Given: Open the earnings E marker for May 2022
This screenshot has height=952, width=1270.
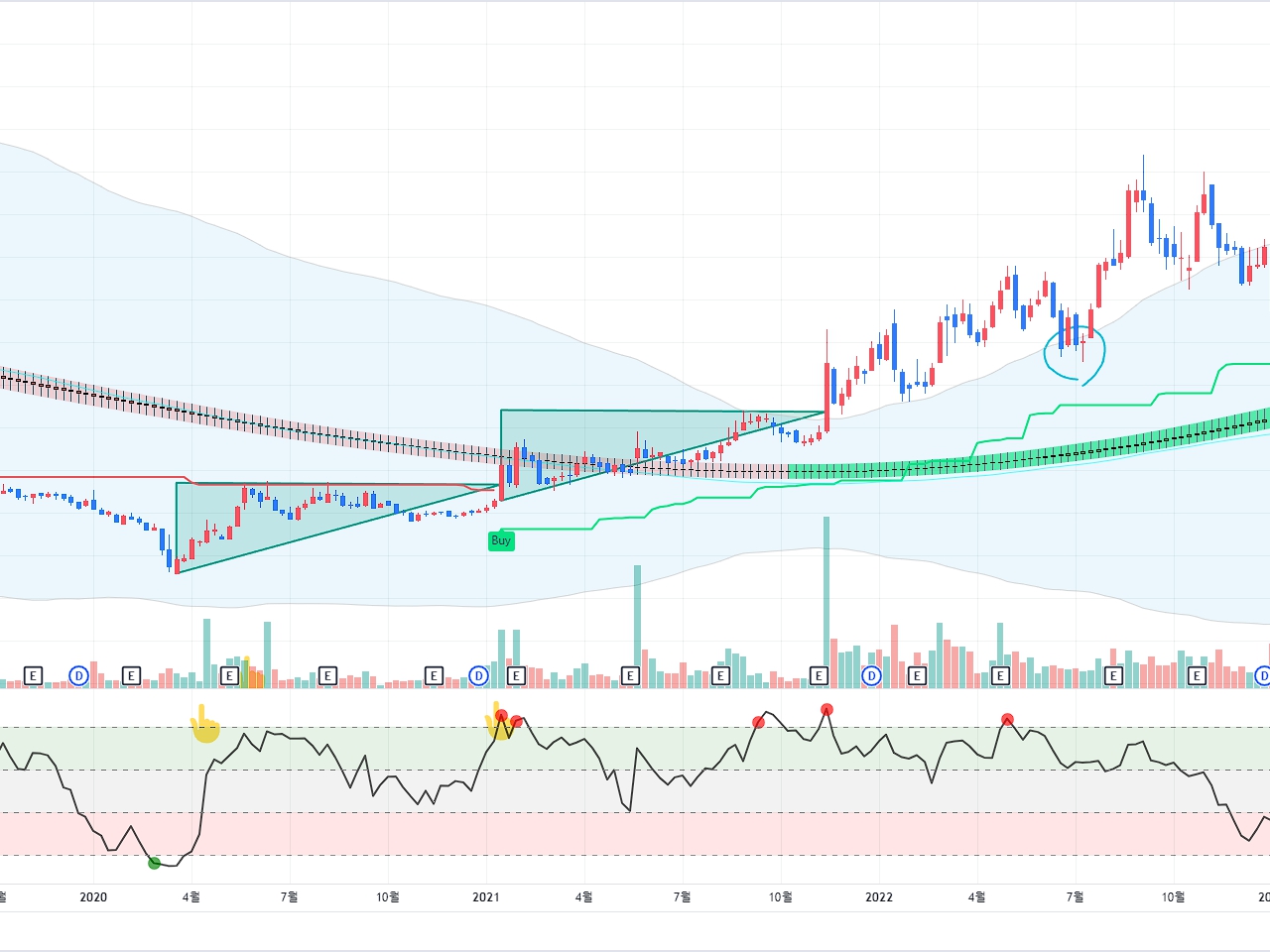Looking at the screenshot, I should [x=1001, y=676].
